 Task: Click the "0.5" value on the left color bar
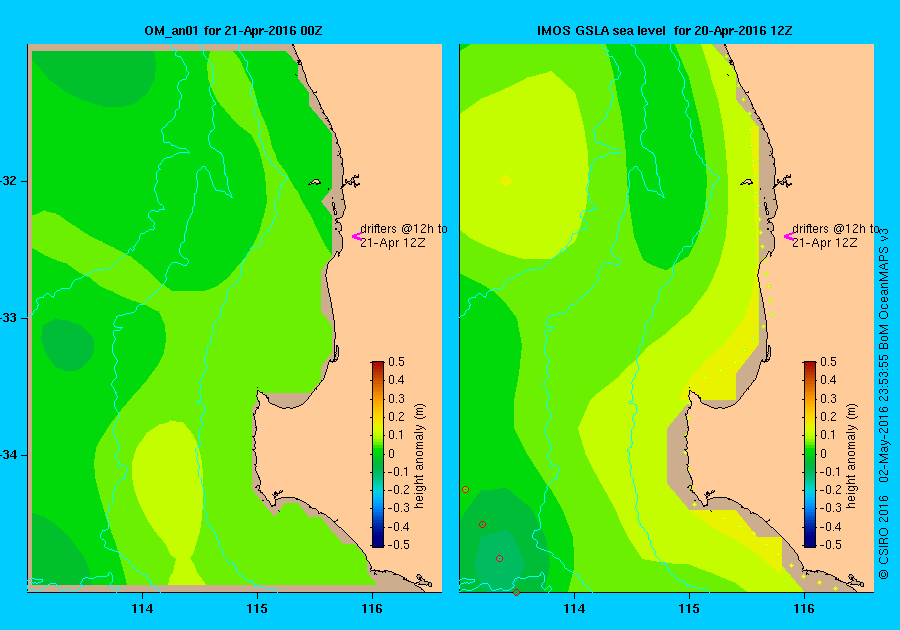coord(397,362)
